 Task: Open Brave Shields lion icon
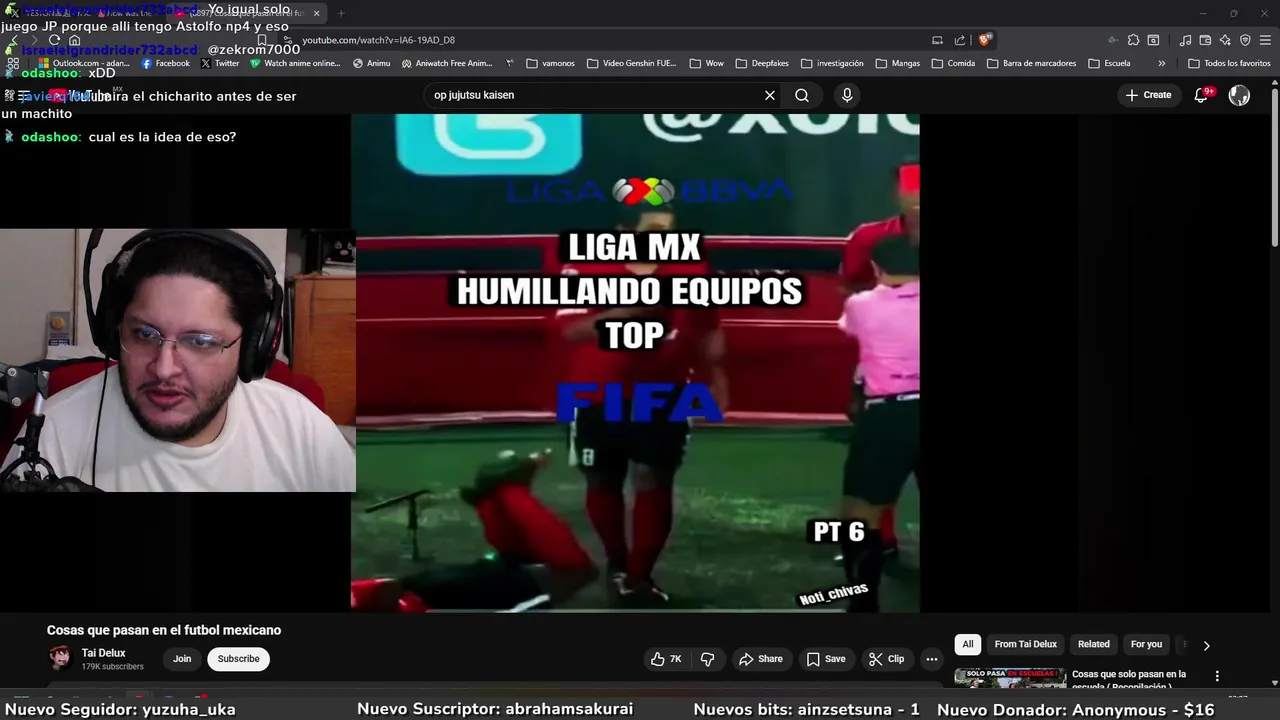[985, 40]
